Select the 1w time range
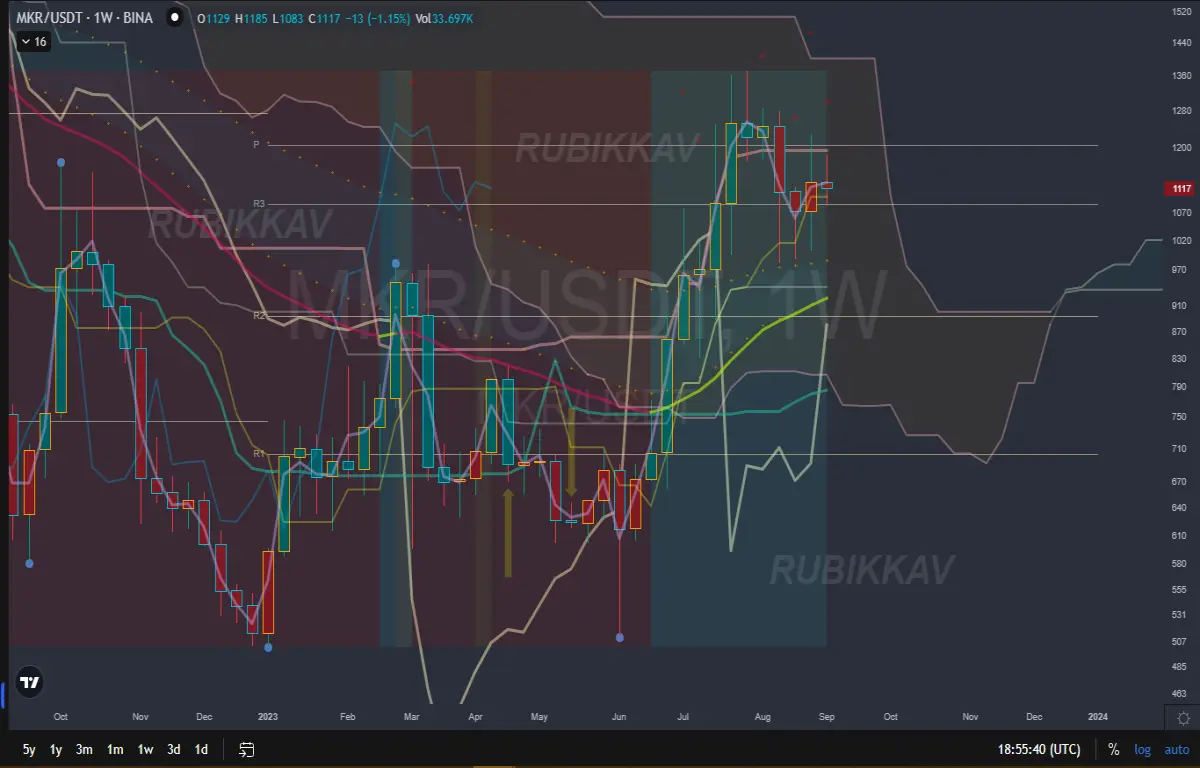 pos(145,749)
